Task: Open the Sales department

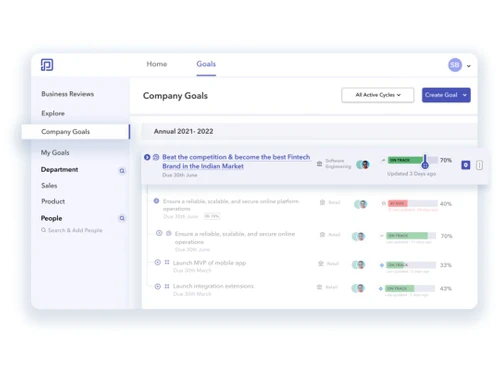Action: pyautogui.click(x=49, y=186)
